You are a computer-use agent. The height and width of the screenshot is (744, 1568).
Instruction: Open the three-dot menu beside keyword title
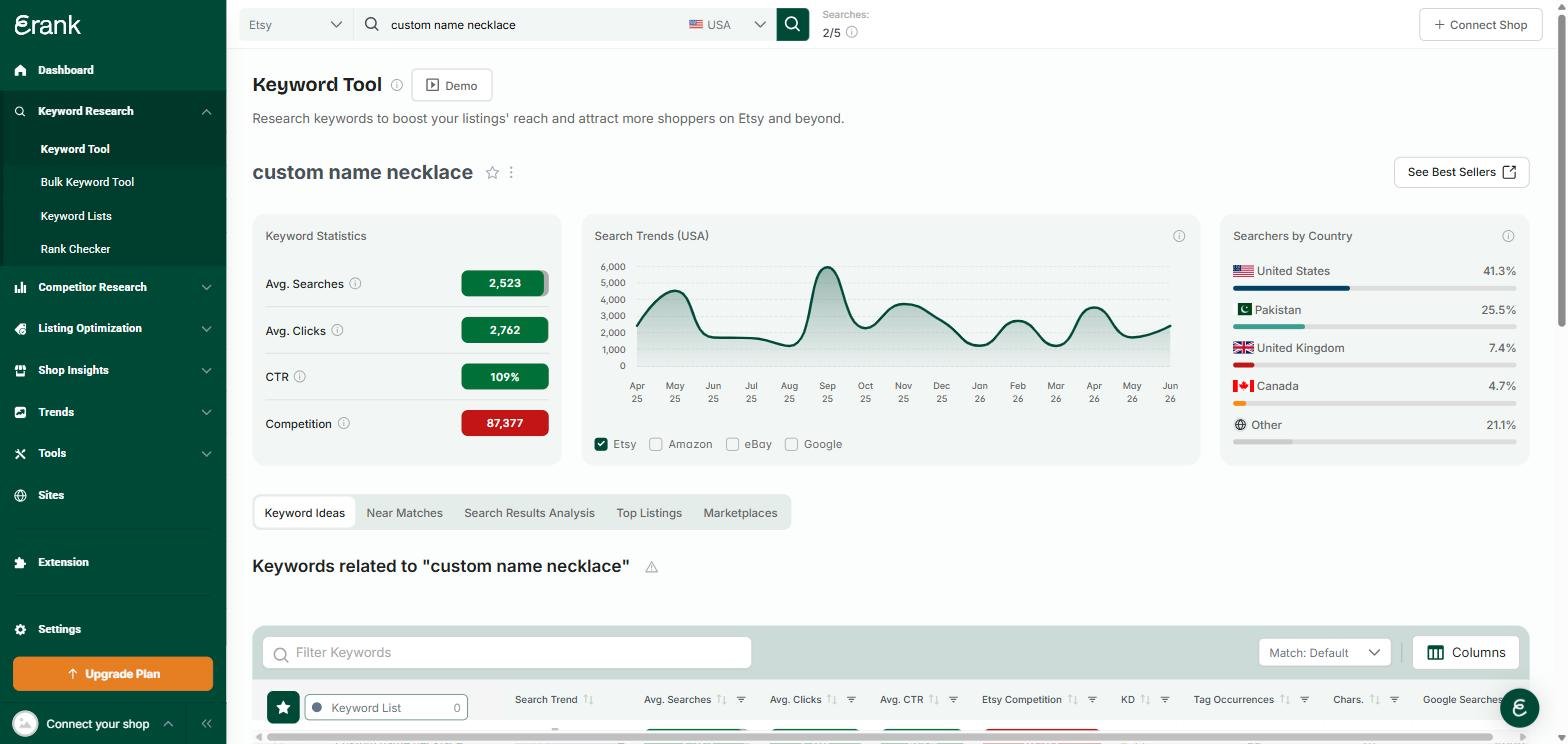[x=511, y=173]
